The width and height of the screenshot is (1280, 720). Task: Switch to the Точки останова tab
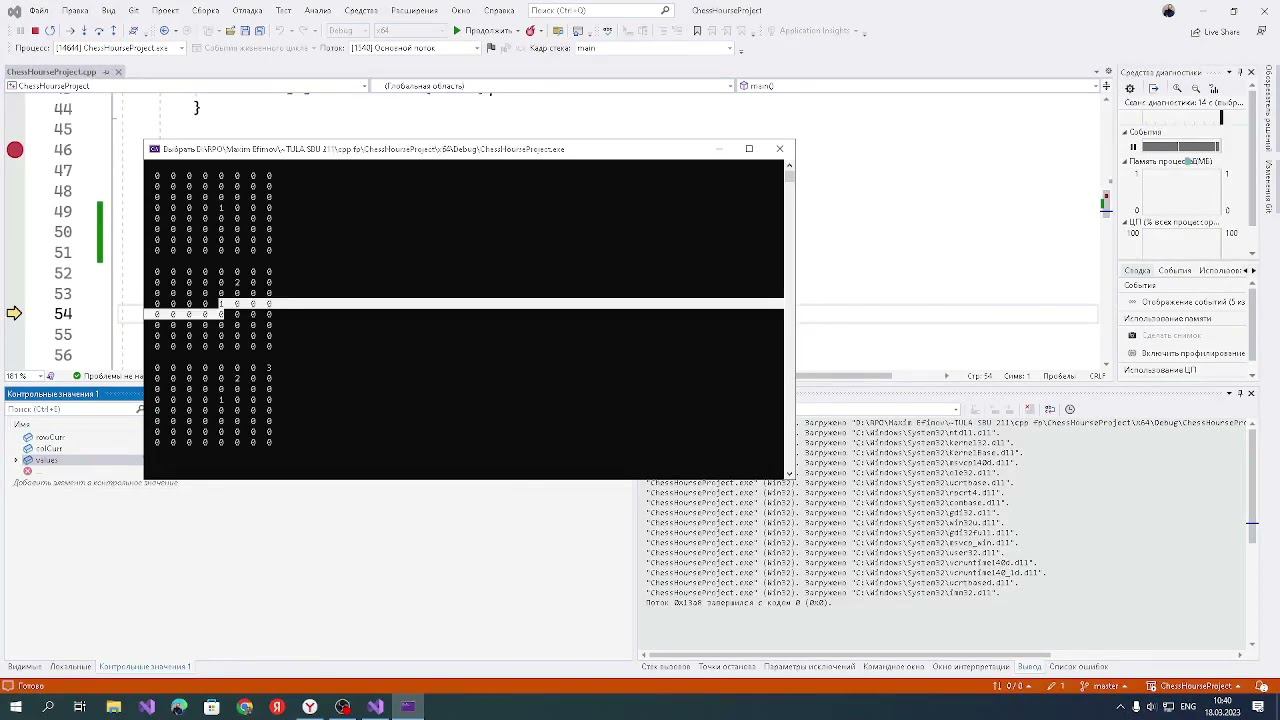pos(727,667)
